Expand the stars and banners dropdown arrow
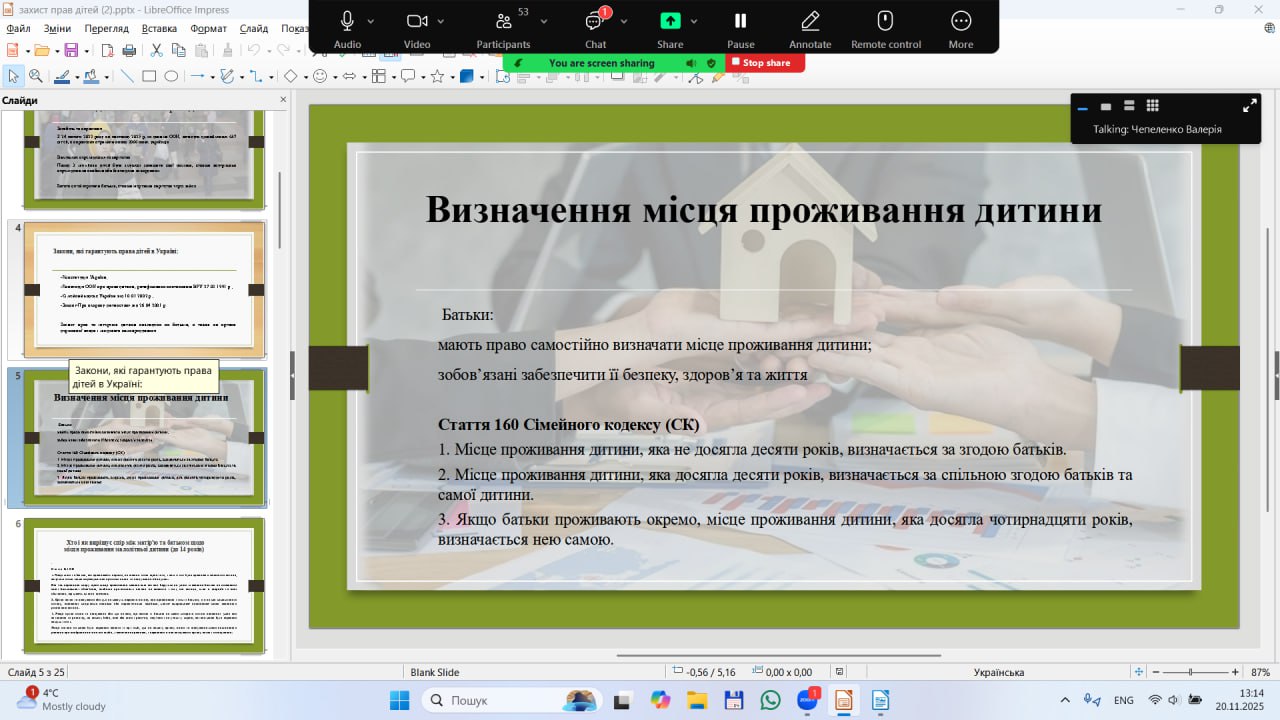This screenshot has height=720, width=1280. [x=451, y=77]
